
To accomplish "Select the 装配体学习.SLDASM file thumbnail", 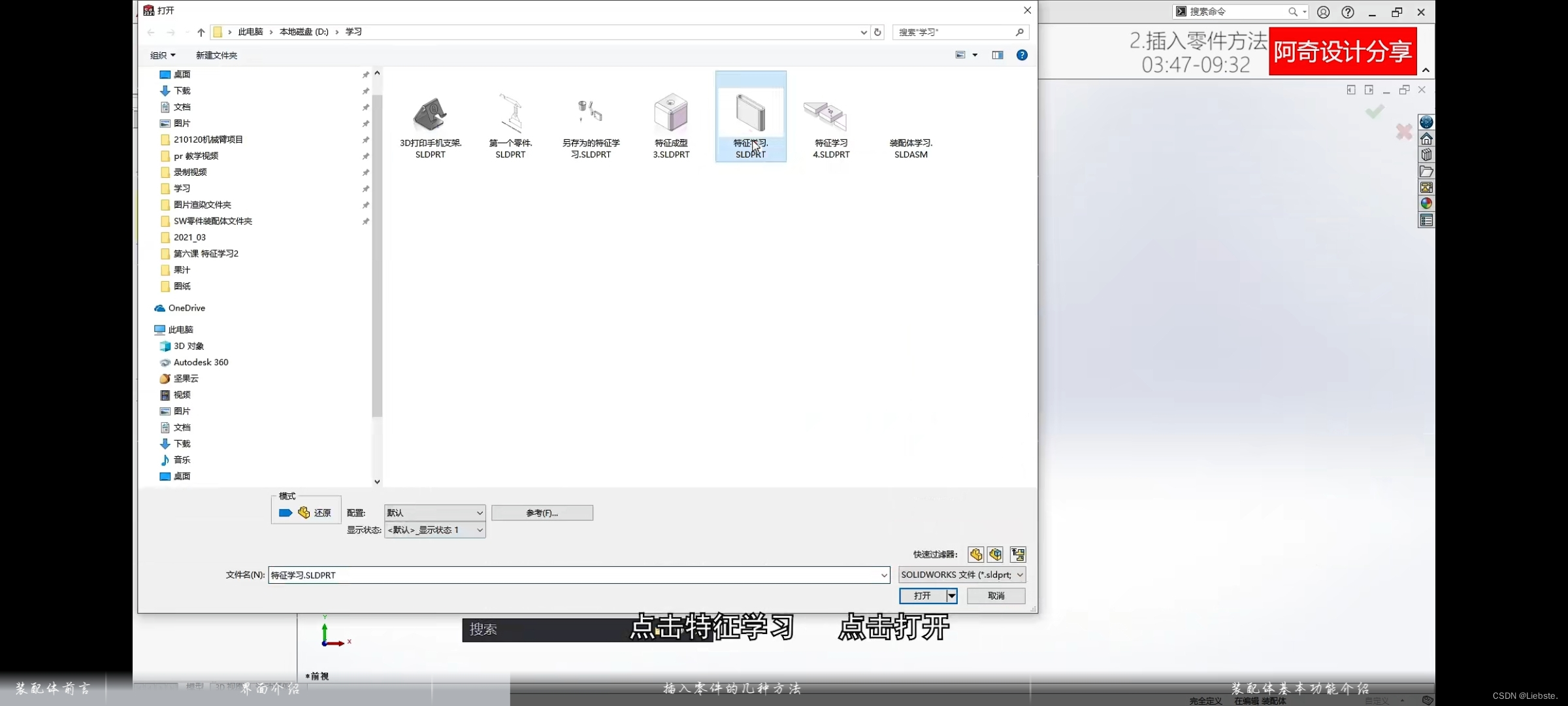I will point(911,118).
